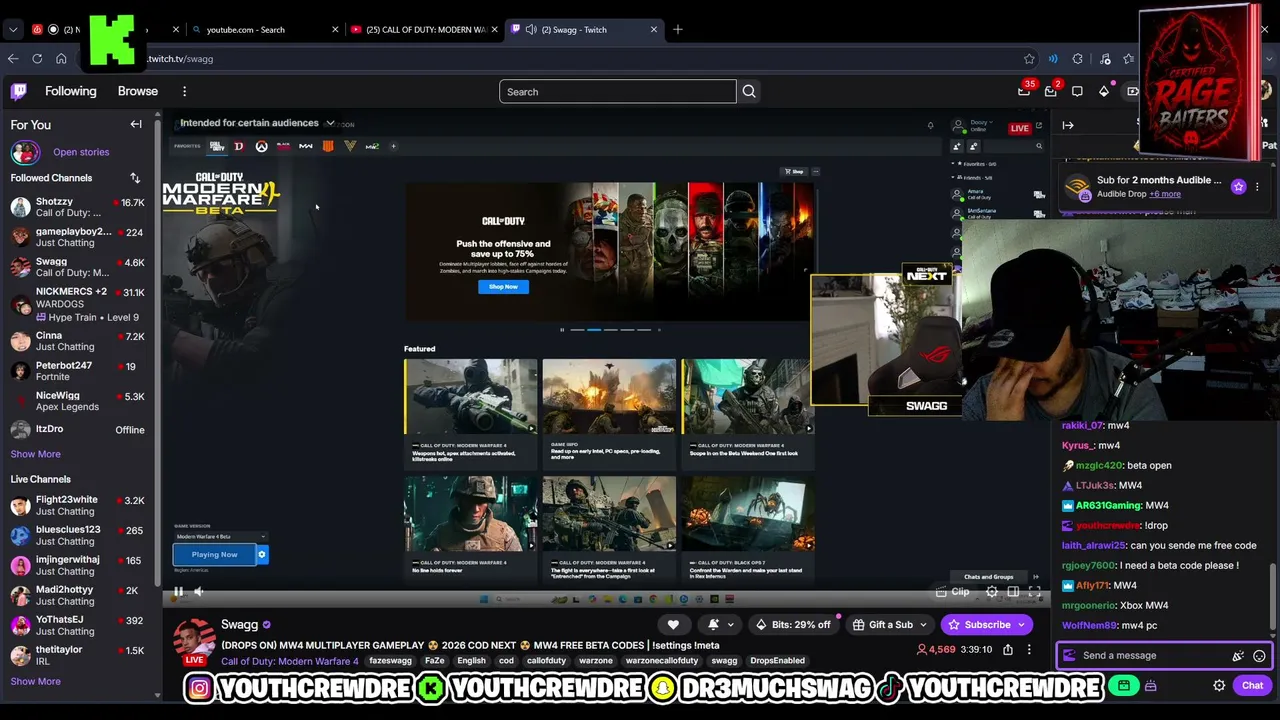Make the stream player fullscreen
This screenshot has width=1280, height=720.
pos(1035,592)
